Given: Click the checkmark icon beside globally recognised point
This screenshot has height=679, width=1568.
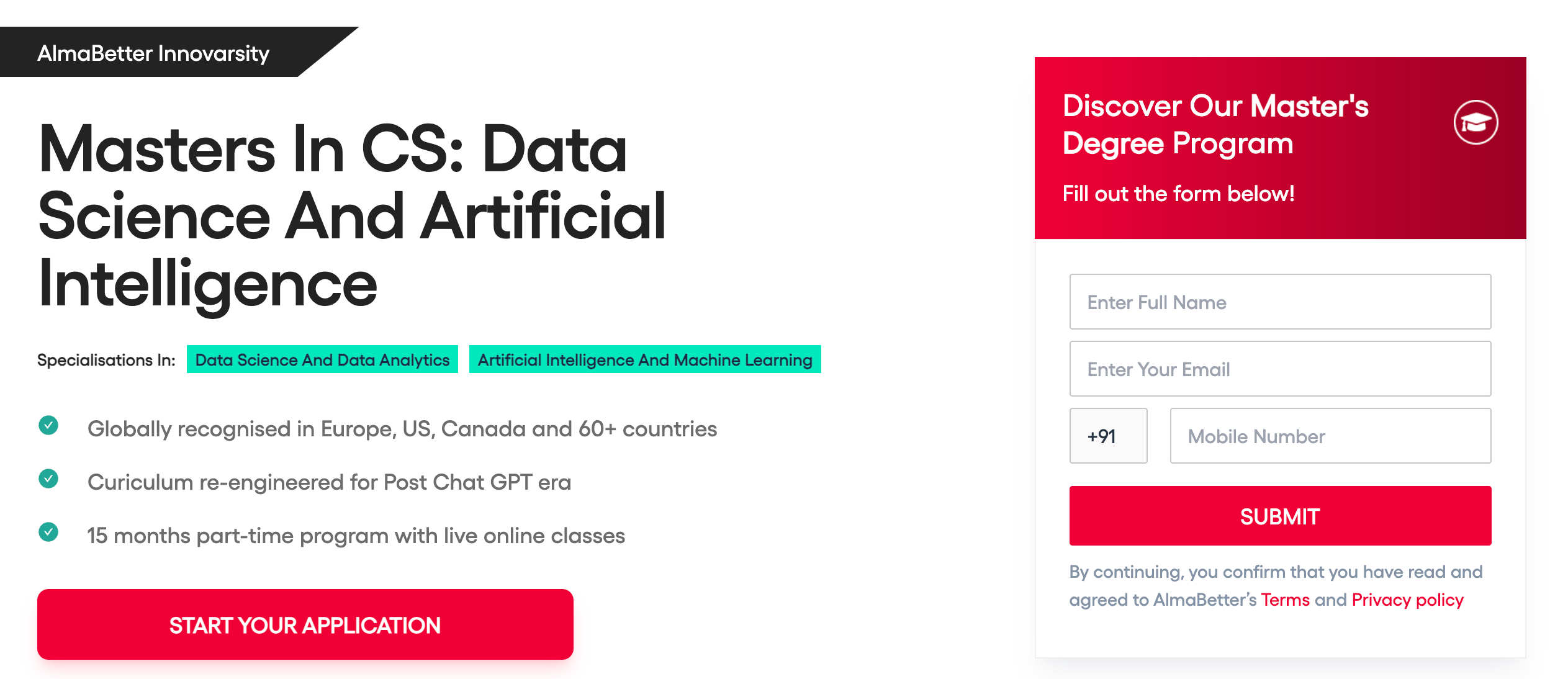Looking at the screenshot, I should pos(49,426).
